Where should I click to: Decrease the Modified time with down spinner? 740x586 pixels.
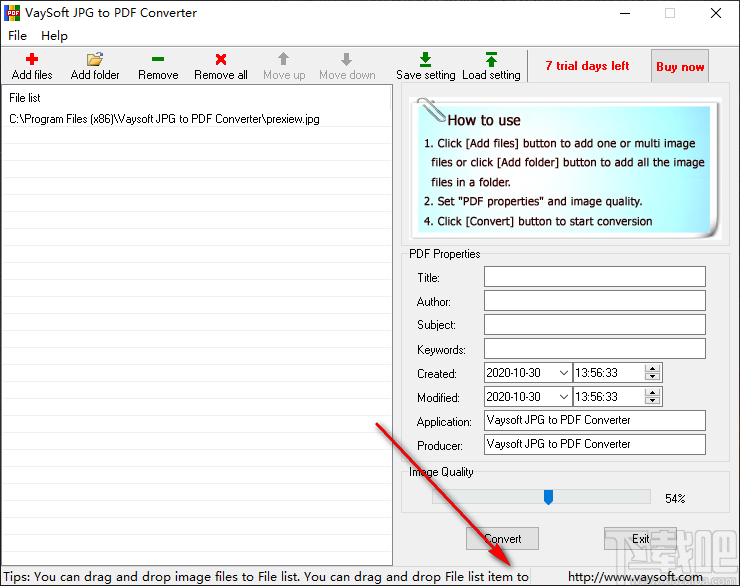tap(652, 401)
